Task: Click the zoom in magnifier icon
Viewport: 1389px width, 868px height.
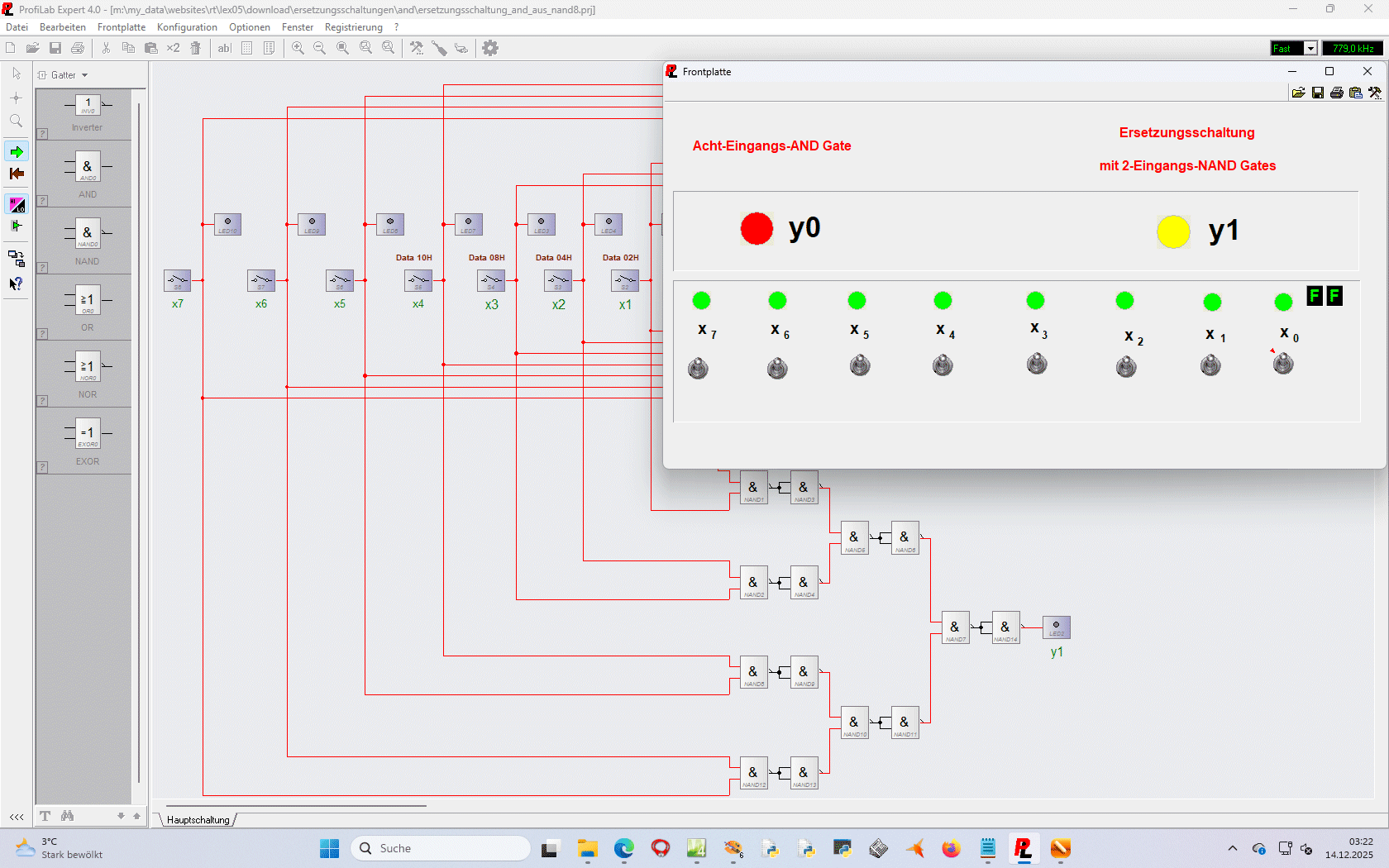Action: [298, 48]
